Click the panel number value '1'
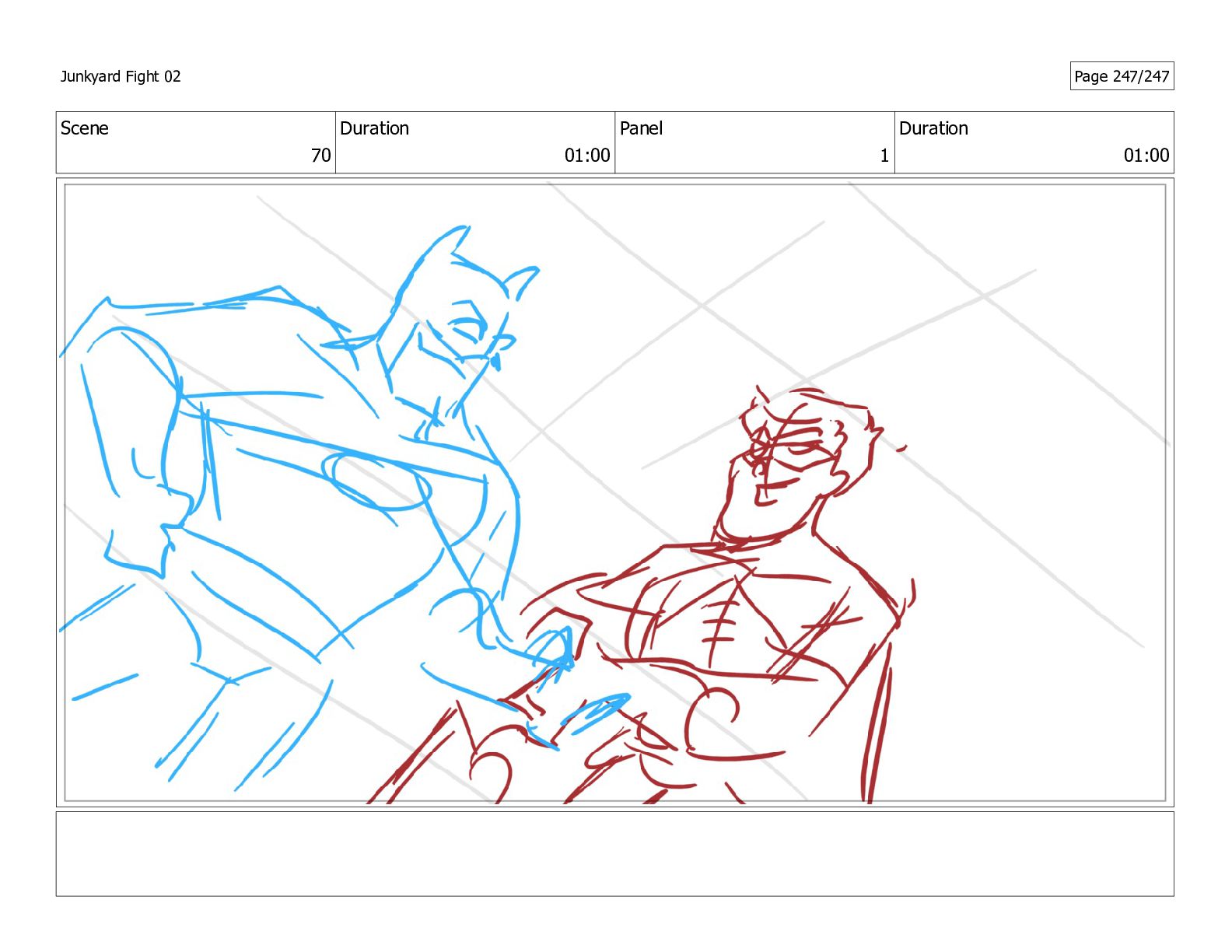The image size is (1232, 952). click(x=884, y=156)
